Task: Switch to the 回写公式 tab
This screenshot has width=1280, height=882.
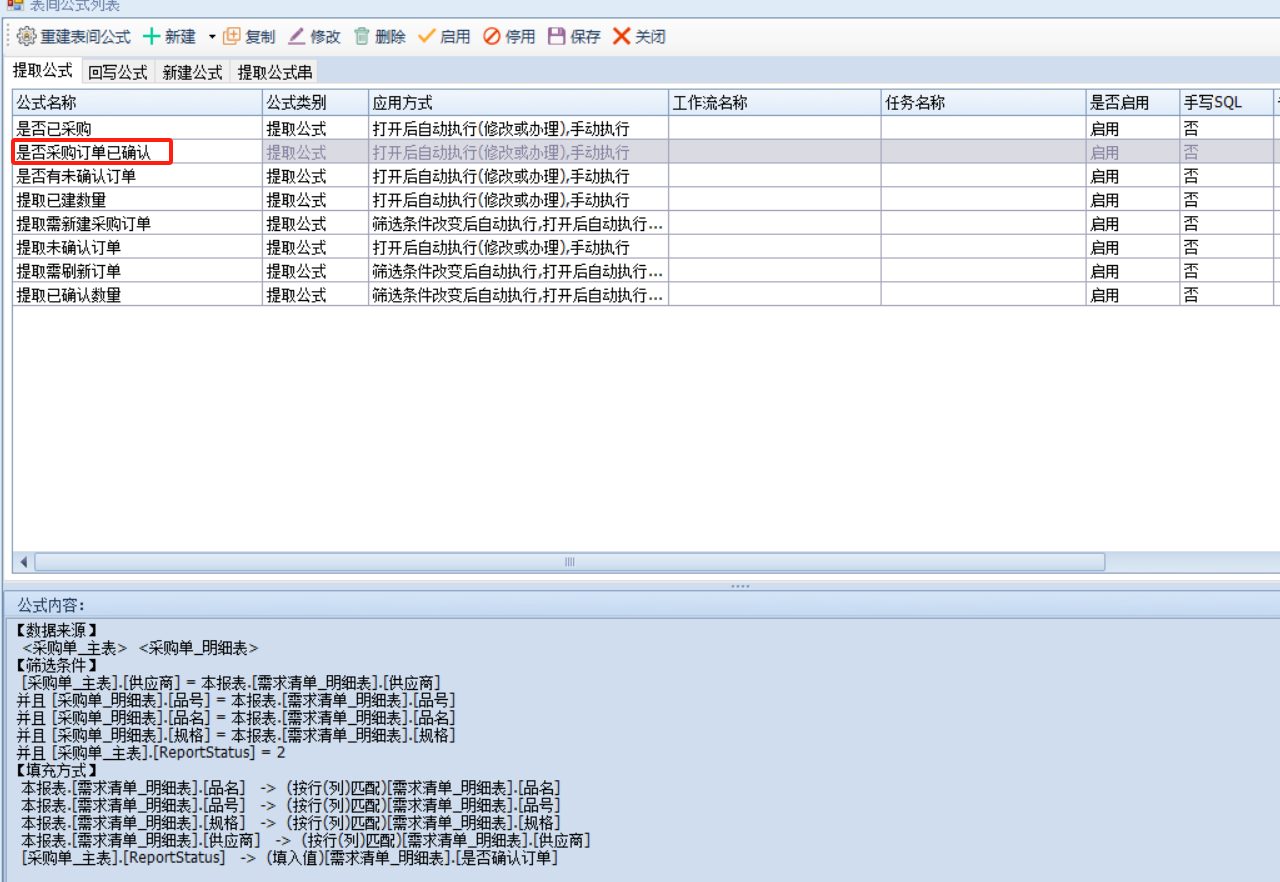Action: pyautogui.click(x=117, y=72)
